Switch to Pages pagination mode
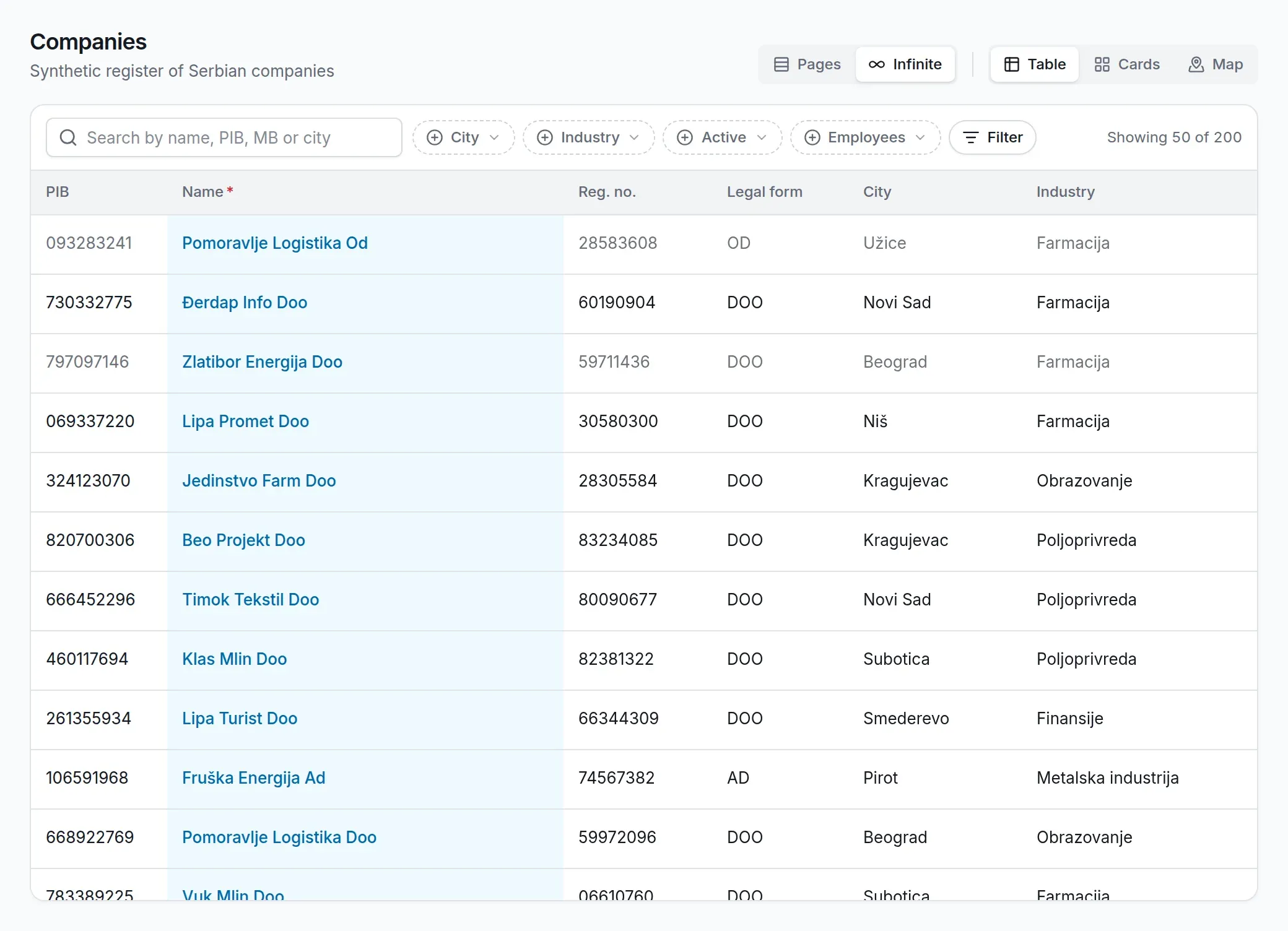 pyautogui.click(x=807, y=64)
